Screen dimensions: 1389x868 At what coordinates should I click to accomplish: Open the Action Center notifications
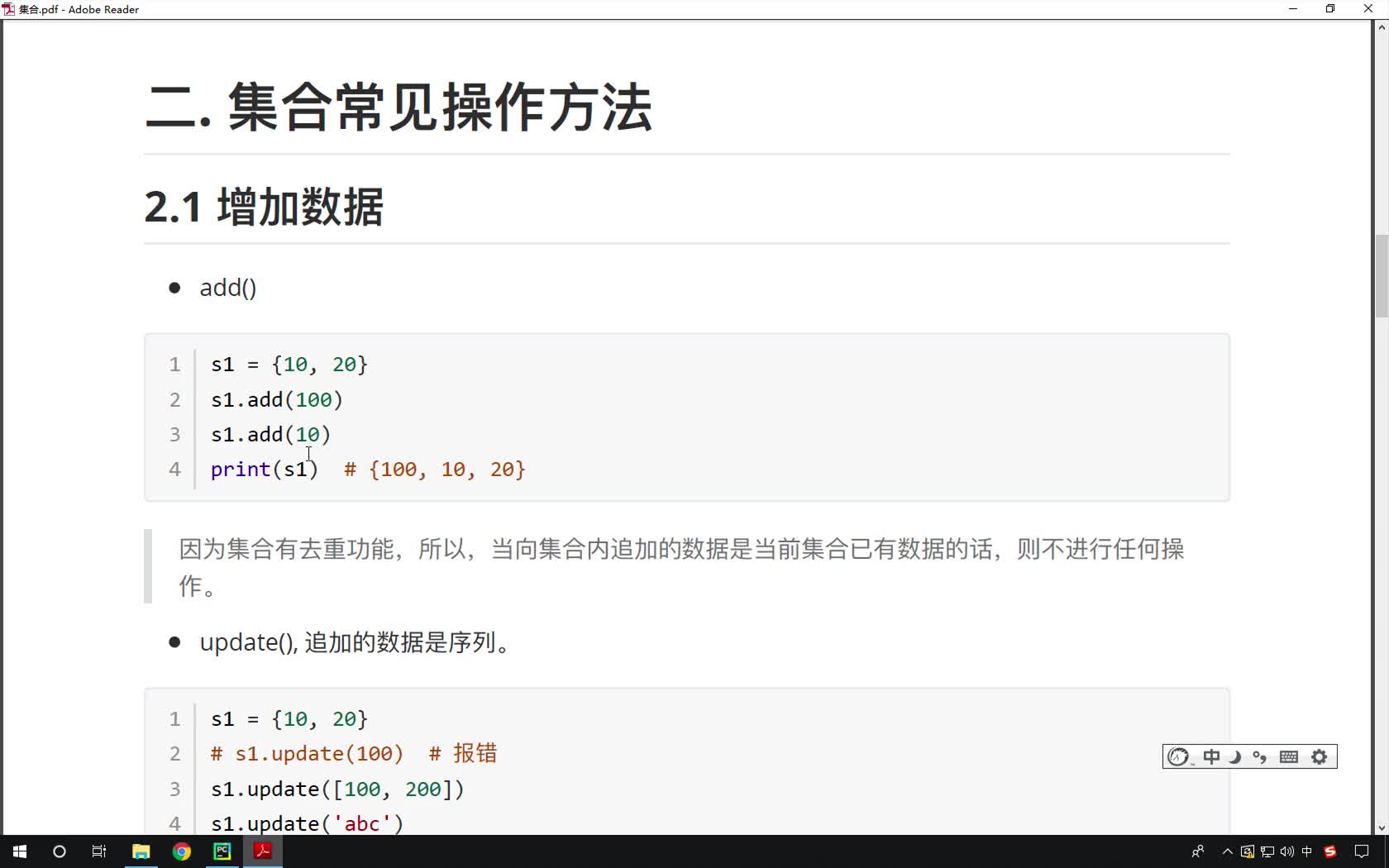point(1362,851)
